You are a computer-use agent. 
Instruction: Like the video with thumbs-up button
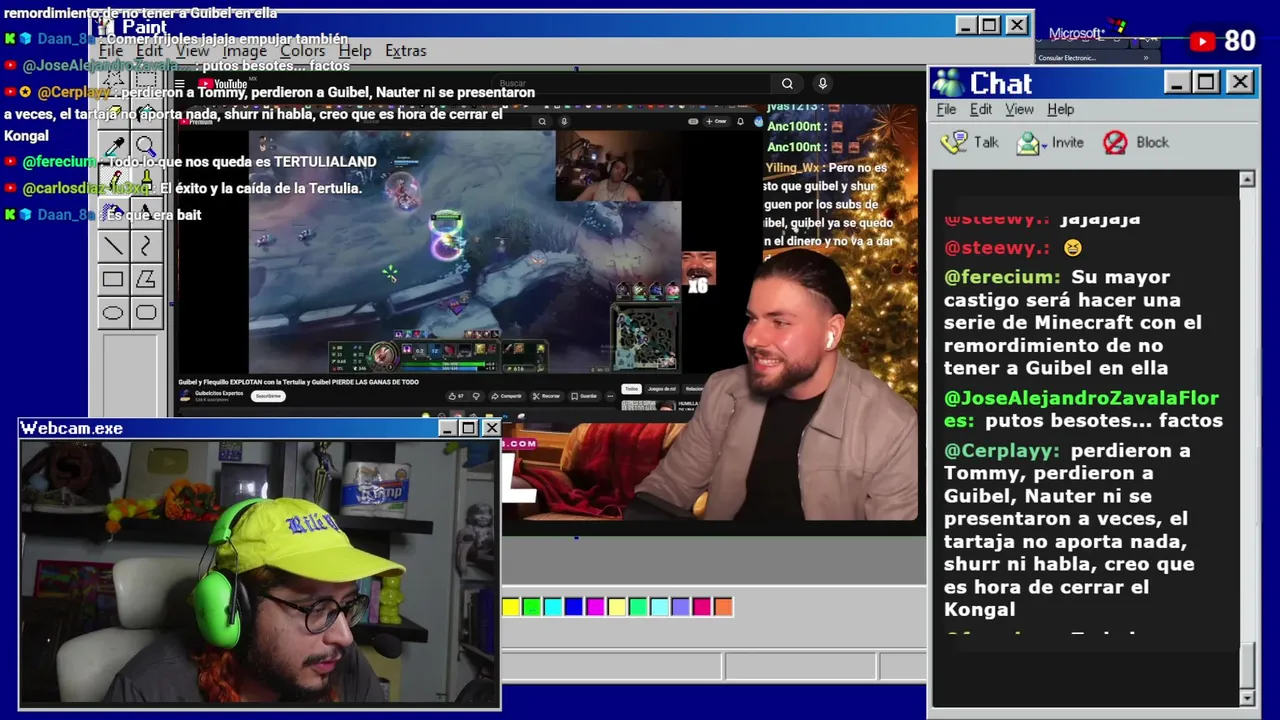click(455, 396)
